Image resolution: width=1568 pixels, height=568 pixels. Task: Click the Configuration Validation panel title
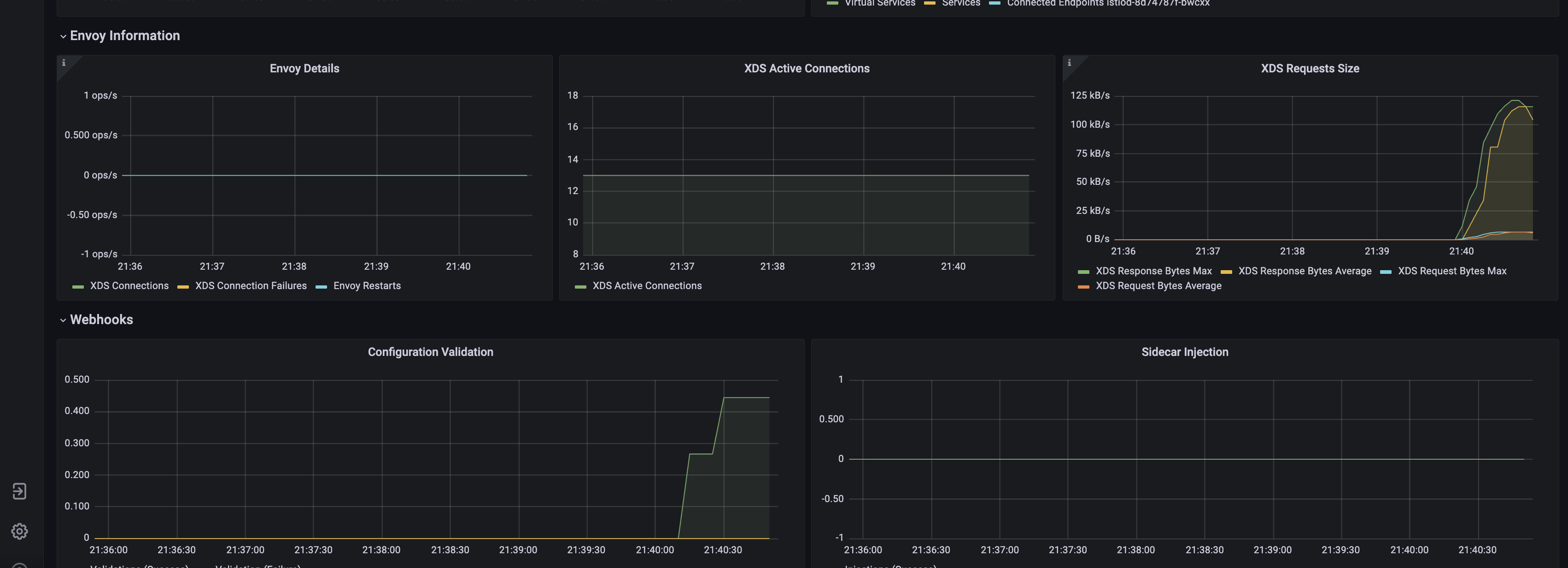point(430,352)
